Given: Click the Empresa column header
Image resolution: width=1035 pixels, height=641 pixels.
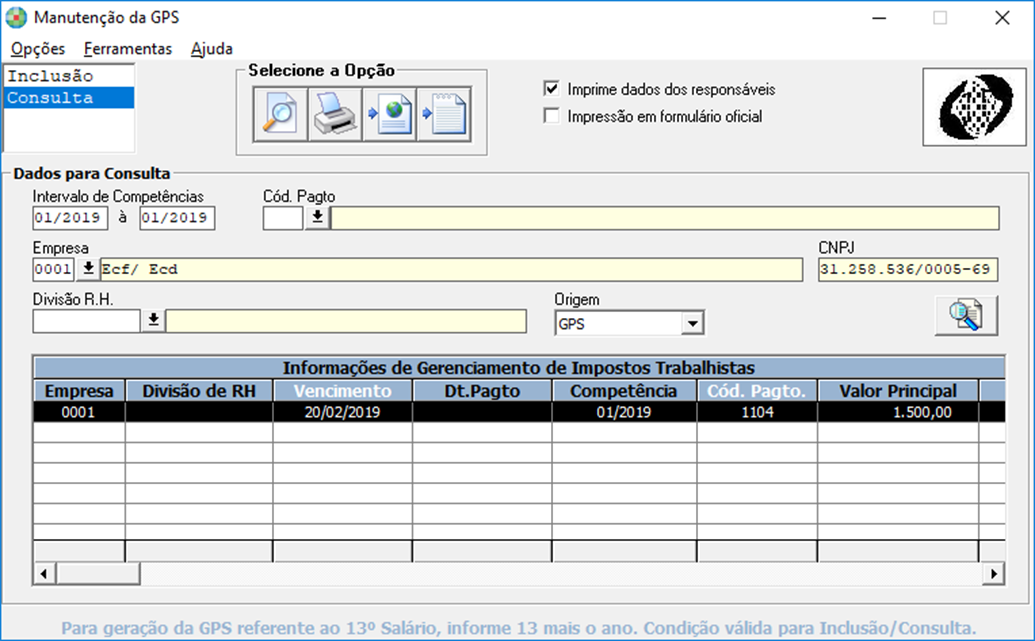Looking at the screenshot, I should [79, 391].
